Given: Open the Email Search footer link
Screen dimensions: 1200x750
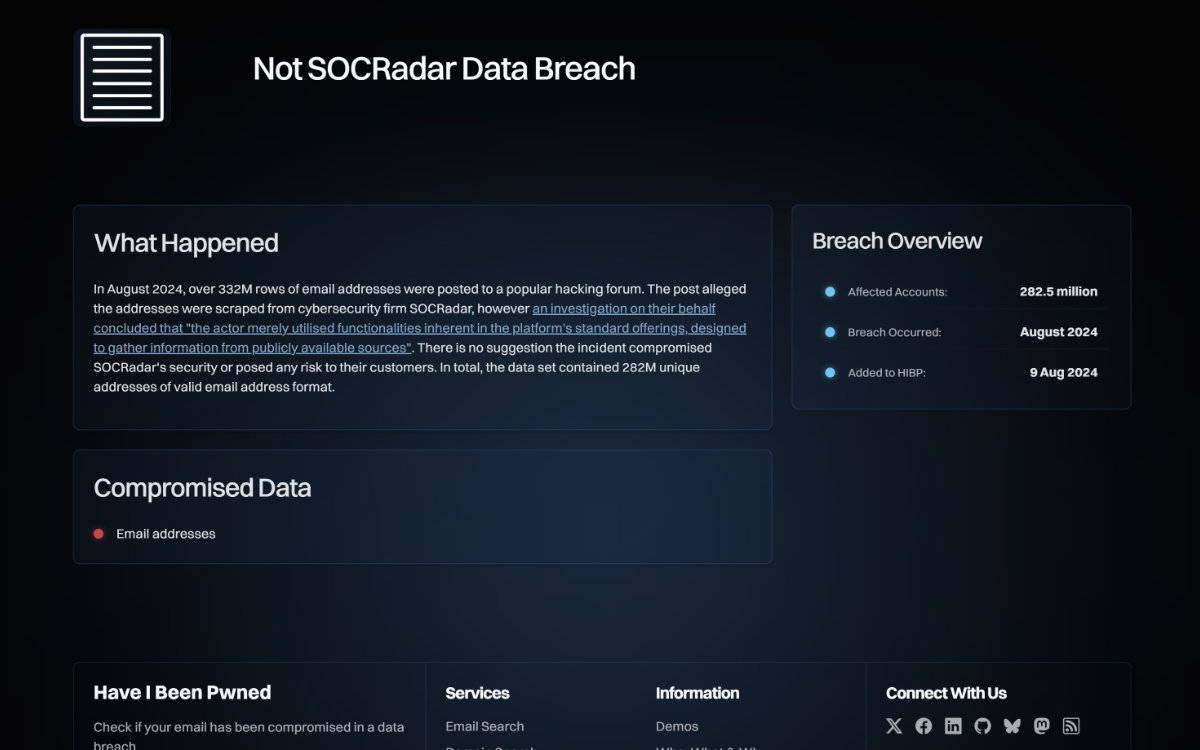Looking at the screenshot, I should pyautogui.click(x=485, y=726).
